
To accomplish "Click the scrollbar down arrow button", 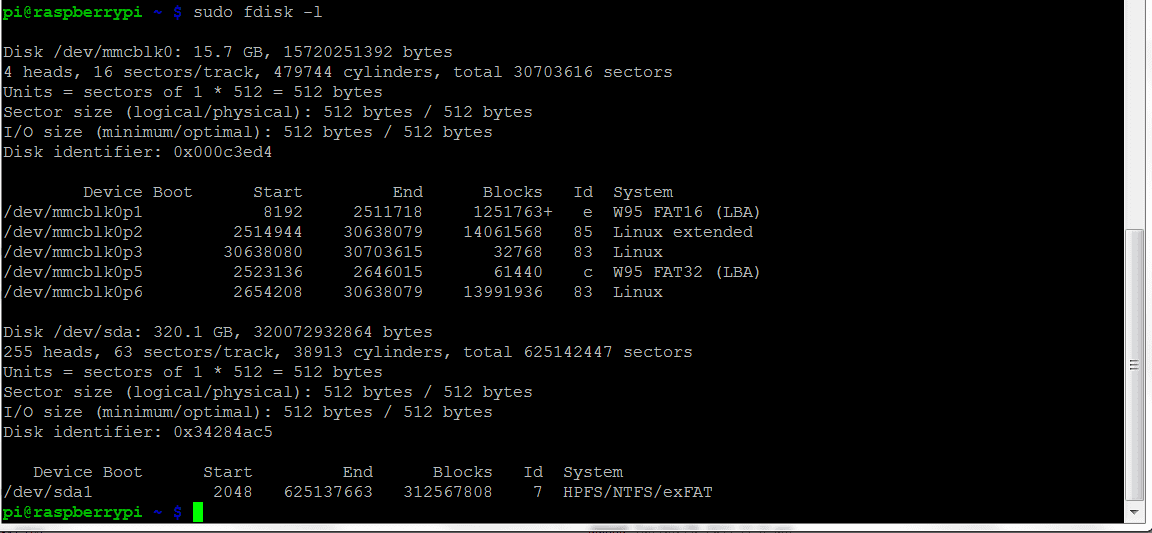I will 1134,512.
